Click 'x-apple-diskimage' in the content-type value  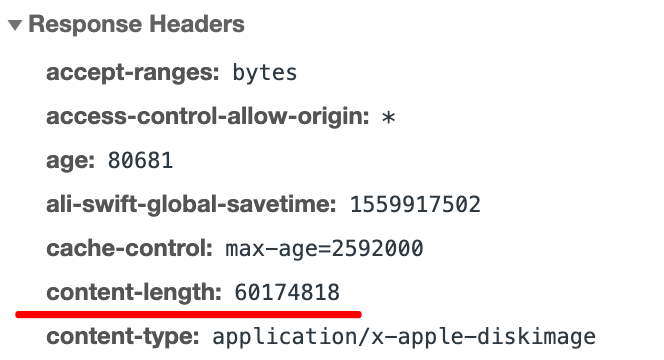coord(483,338)
